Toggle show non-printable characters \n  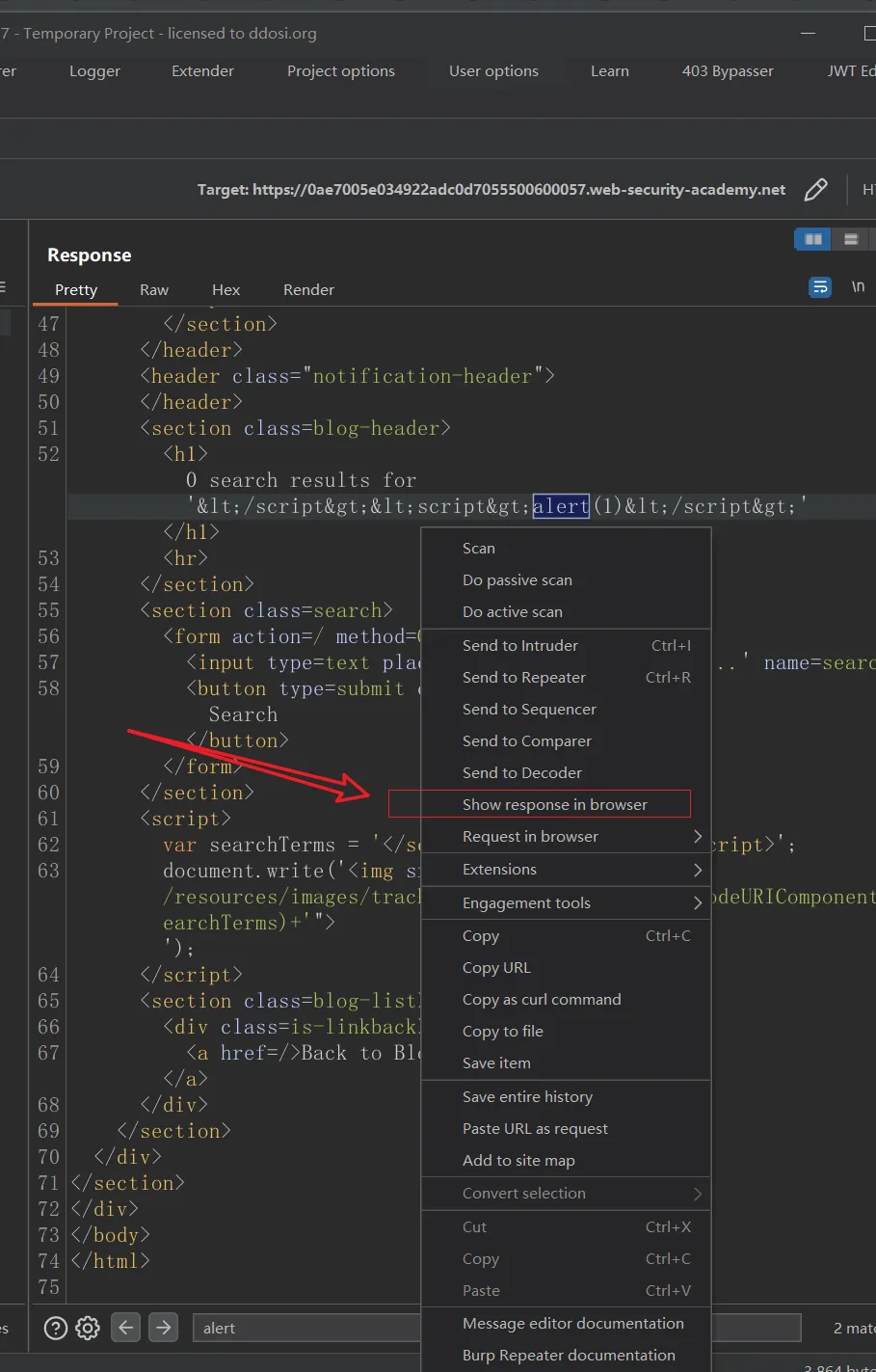(x=858, y=287)
